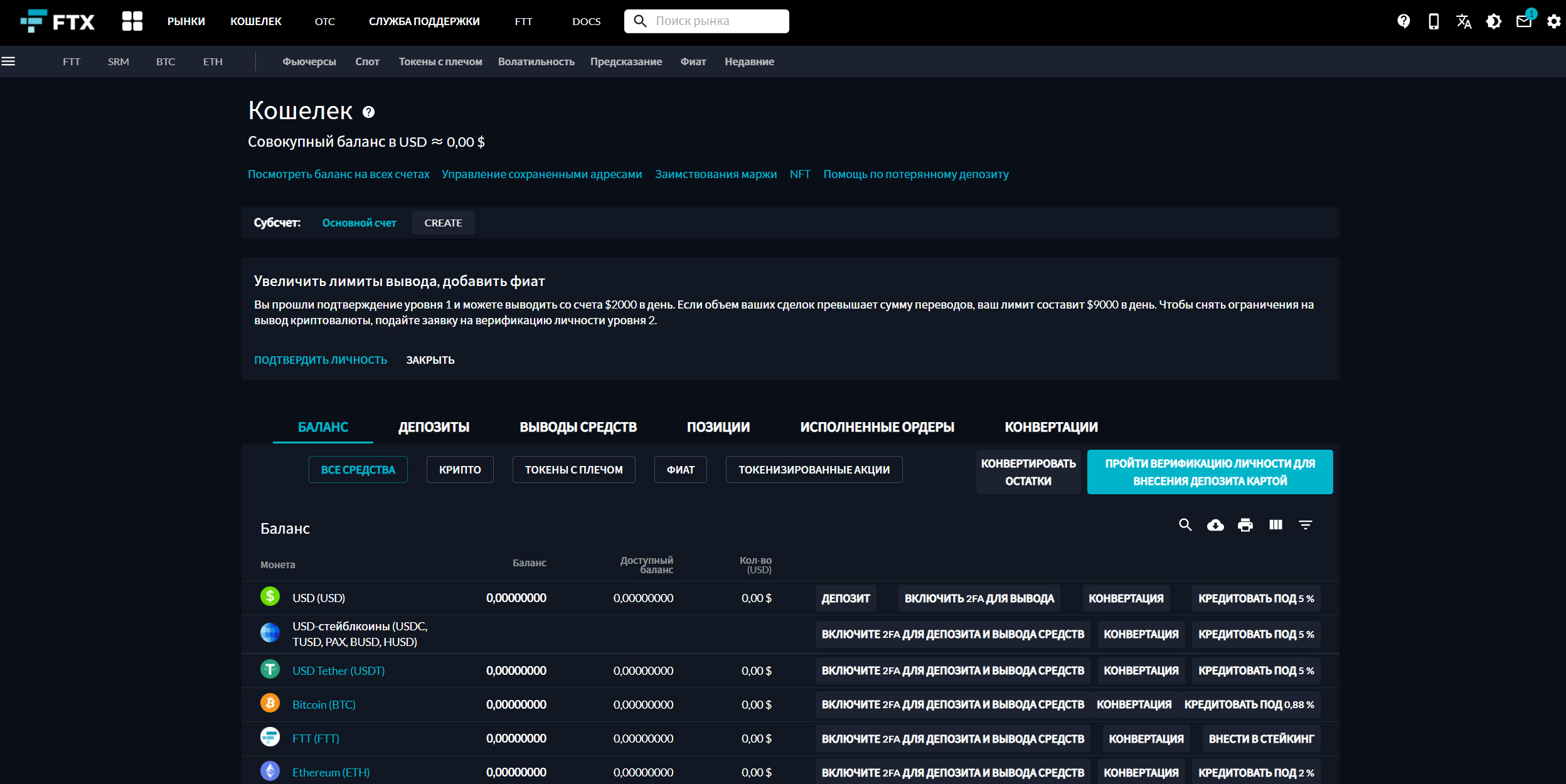Open the DOCS menu item
Viewport: 1566px width, 784px height.
coord(587,21)
